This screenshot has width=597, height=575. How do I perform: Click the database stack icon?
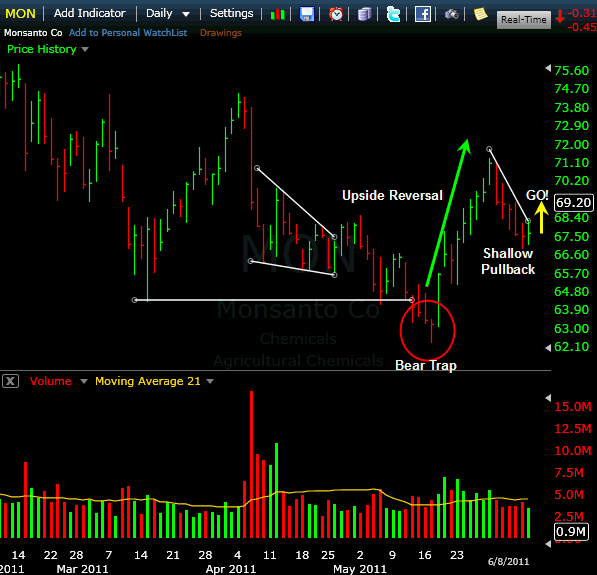(364, 14)
